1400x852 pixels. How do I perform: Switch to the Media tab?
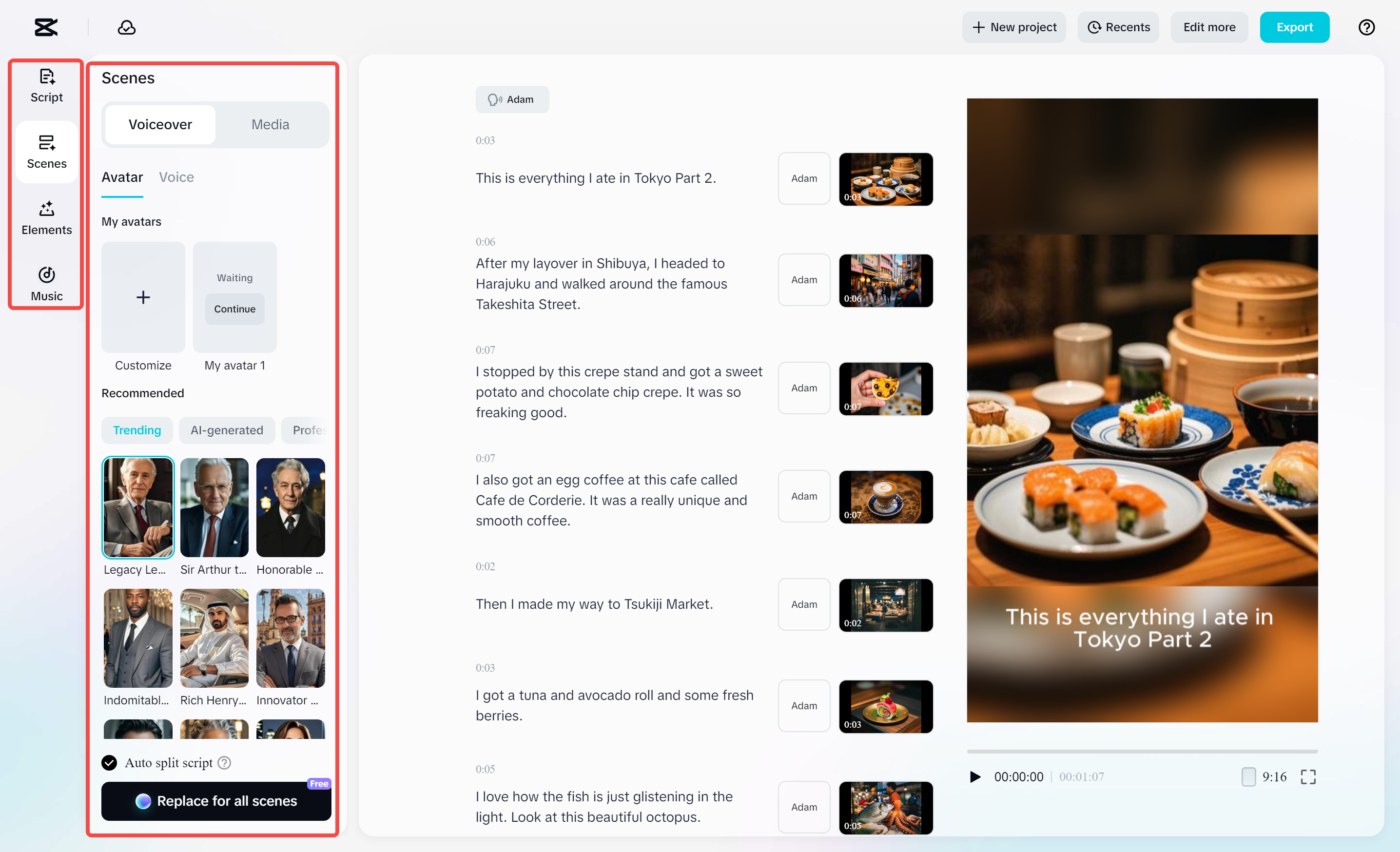point(271,124)
